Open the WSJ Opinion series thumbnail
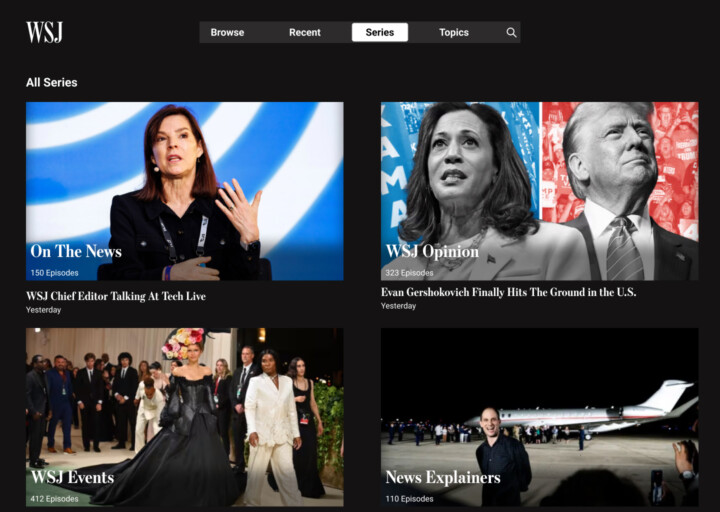This screenshot has width=720, height=512. pyautogui.click(x=540, y=191)
